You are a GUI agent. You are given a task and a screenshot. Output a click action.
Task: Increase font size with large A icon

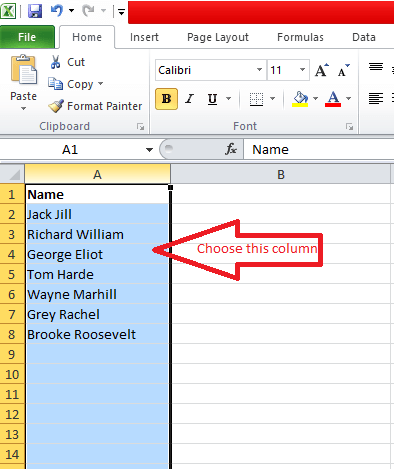(322, 70)
